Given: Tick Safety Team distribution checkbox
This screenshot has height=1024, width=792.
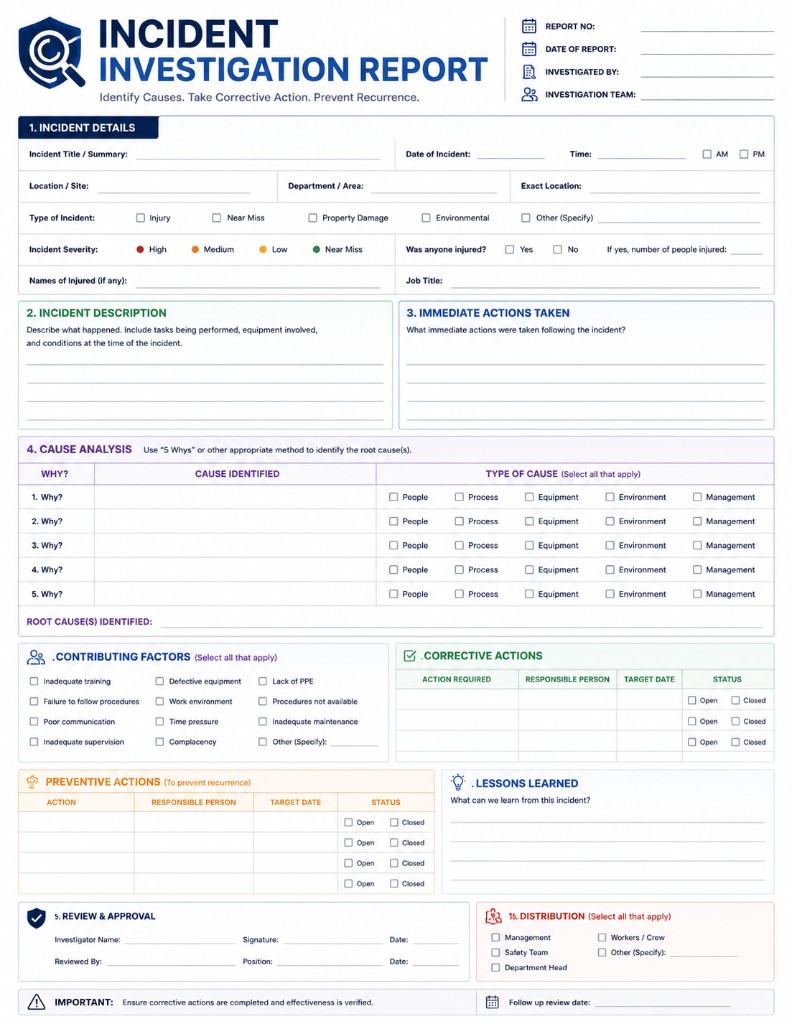Looking at the screenshot, I should click(x=496, y=952).
